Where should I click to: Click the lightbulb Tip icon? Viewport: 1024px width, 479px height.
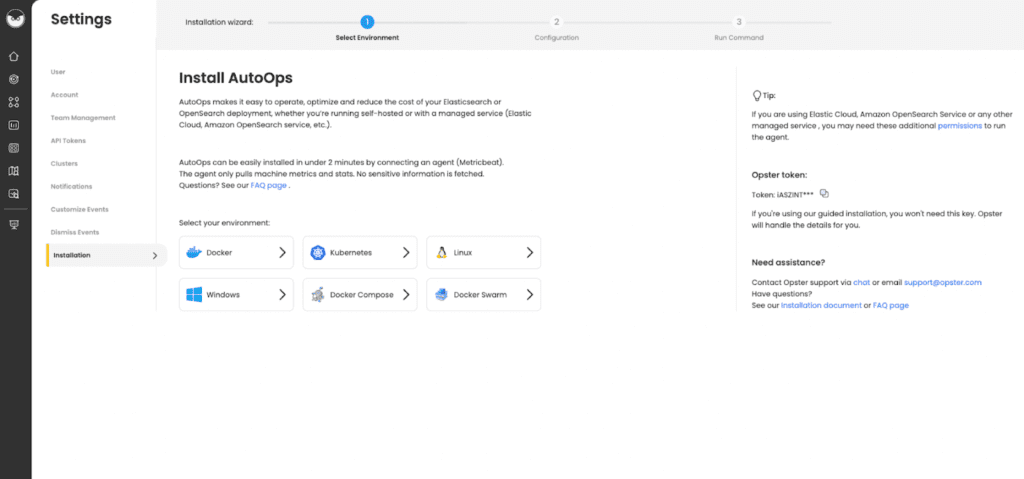pos(757,95)
